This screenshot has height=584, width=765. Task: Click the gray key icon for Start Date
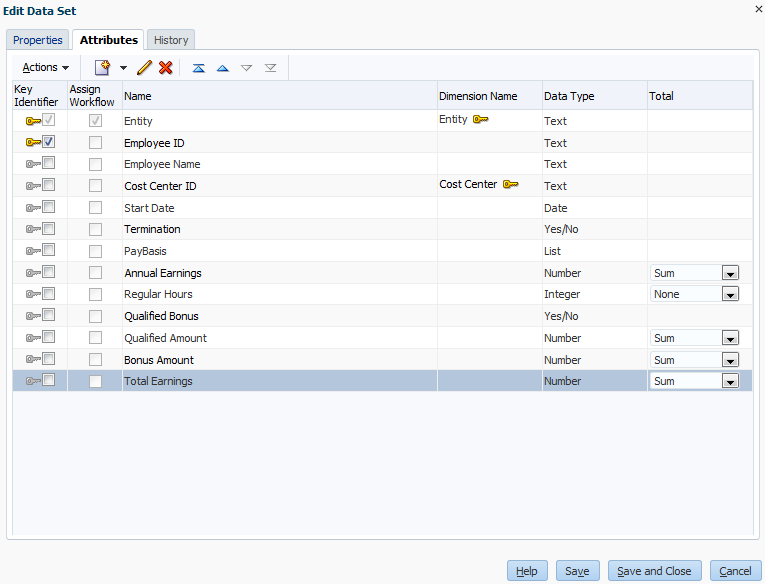point(33,208)
